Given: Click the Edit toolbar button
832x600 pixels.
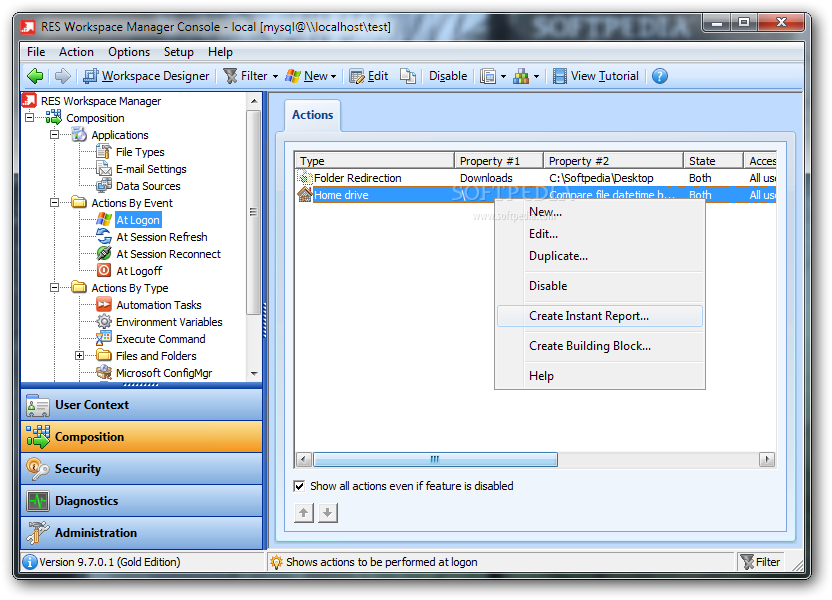Looking at the screenshot, I should coord(369,76).
